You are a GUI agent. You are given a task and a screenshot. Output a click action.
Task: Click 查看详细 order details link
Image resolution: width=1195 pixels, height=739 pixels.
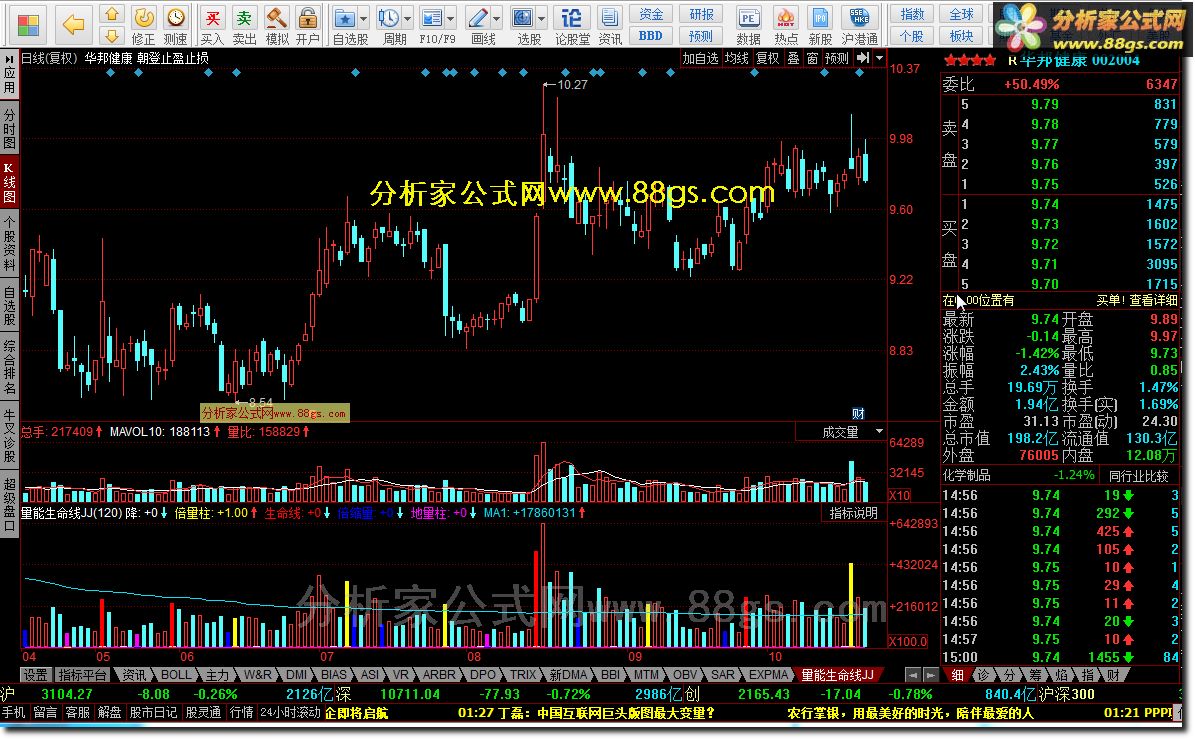coord(1153,300)
